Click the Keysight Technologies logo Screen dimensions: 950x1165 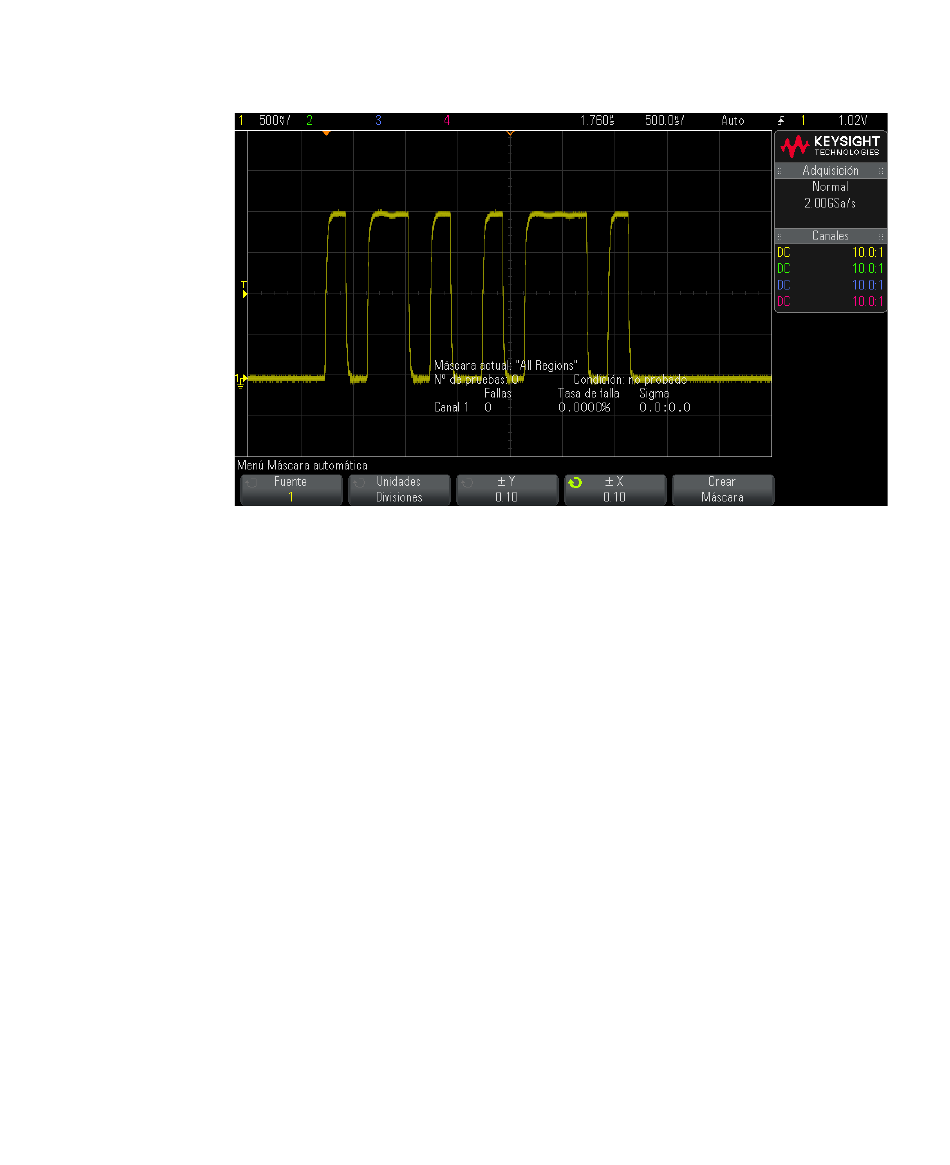click(830, 146)
